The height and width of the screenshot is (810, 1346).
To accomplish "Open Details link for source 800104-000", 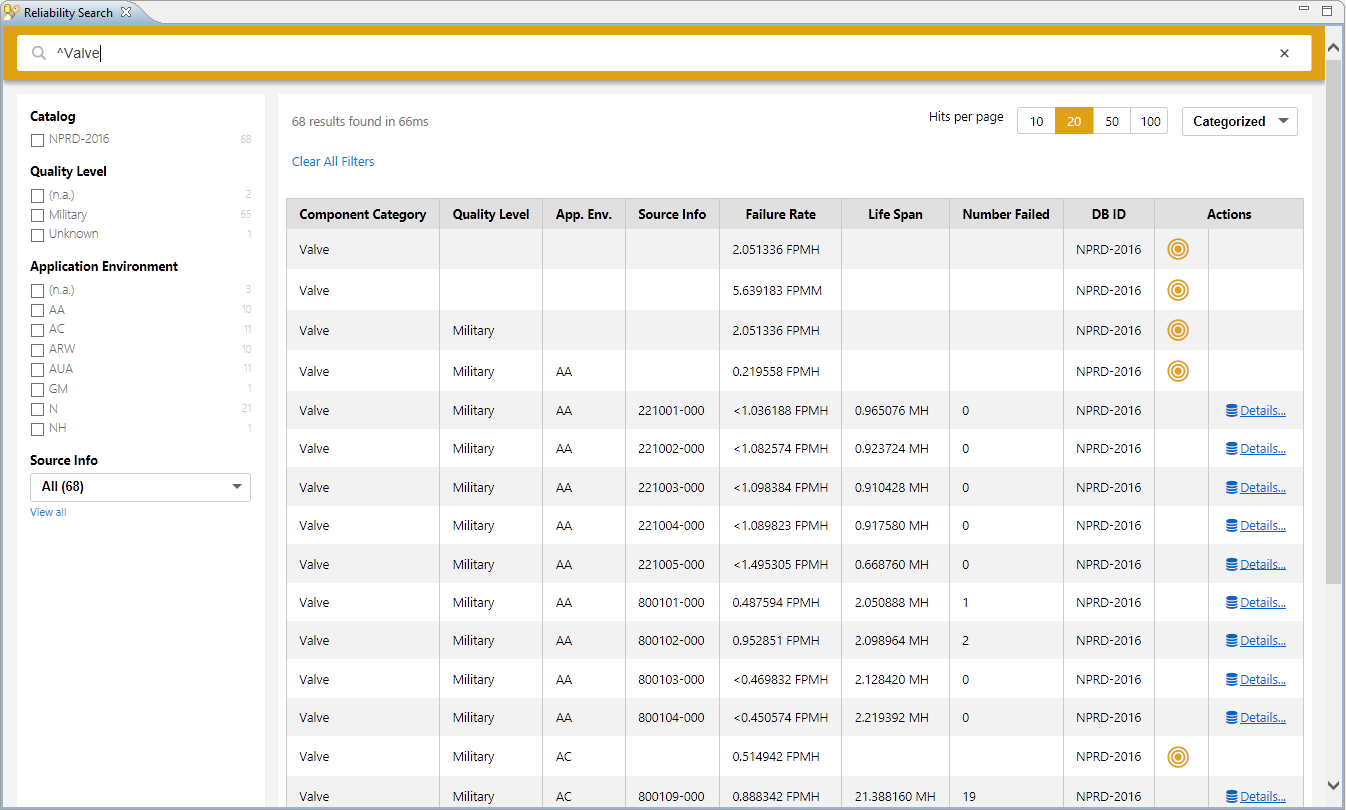I will (x=1262, y=718).
